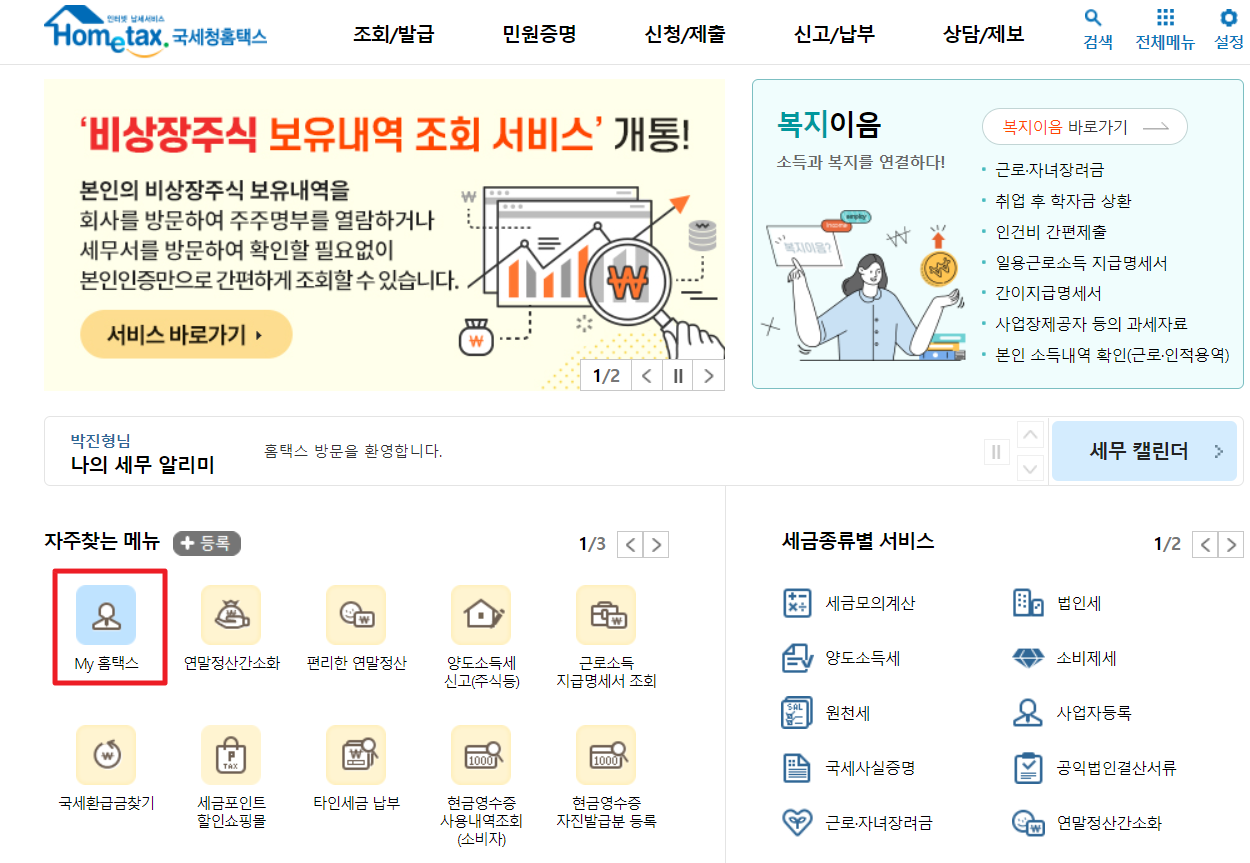The height and width of the screenshot is (863, 1250).
Task: Click the 1/2 banner slide indicator
Action: [604, 373]
